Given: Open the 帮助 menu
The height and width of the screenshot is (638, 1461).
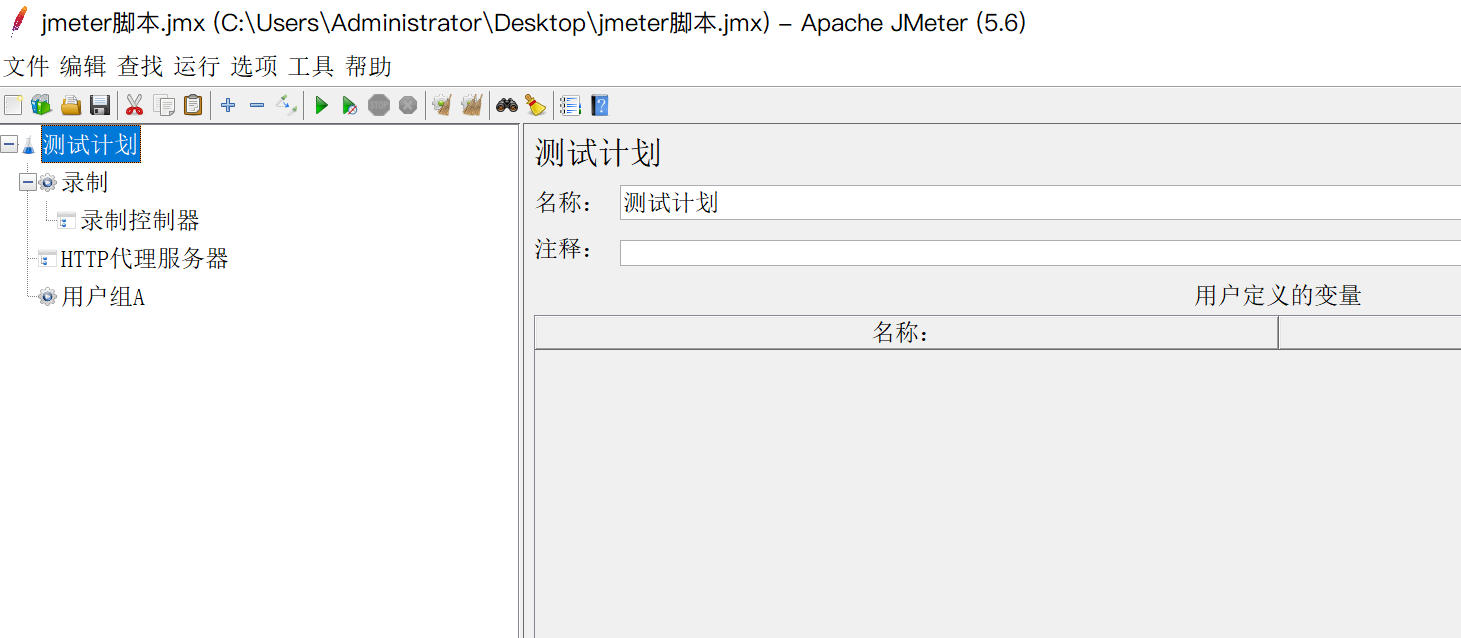Looking at the screenshot, I should point(369,67).
